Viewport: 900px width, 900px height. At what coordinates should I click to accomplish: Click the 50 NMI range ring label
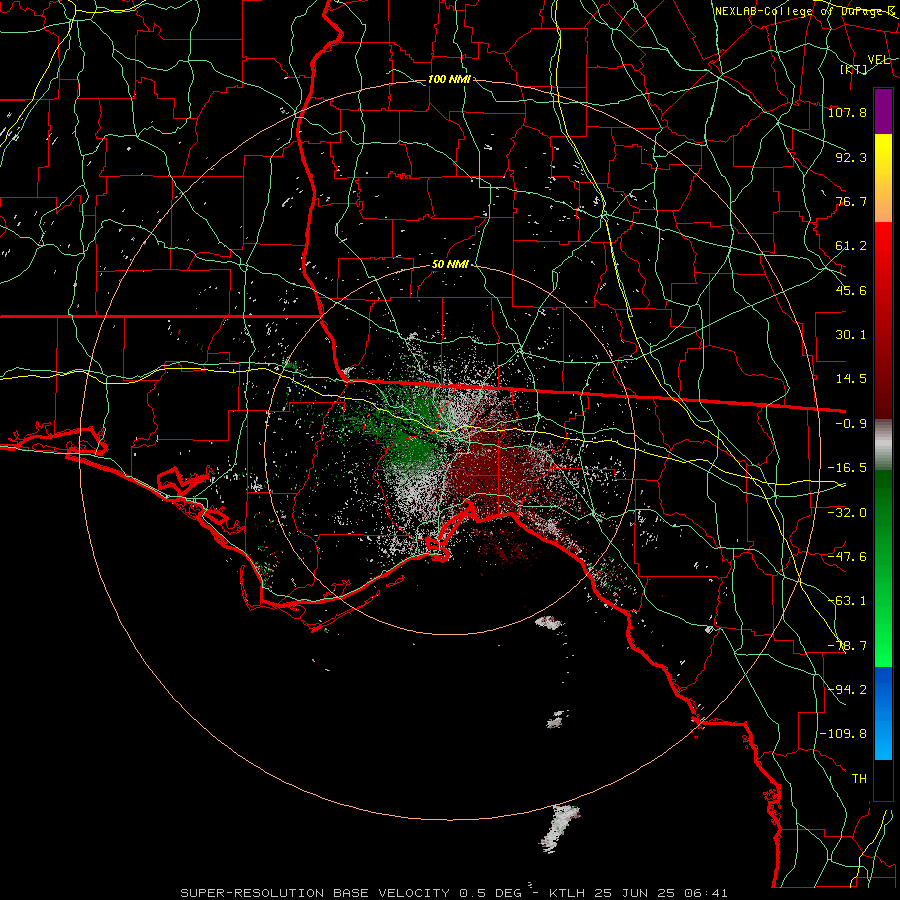click(451, 264)
